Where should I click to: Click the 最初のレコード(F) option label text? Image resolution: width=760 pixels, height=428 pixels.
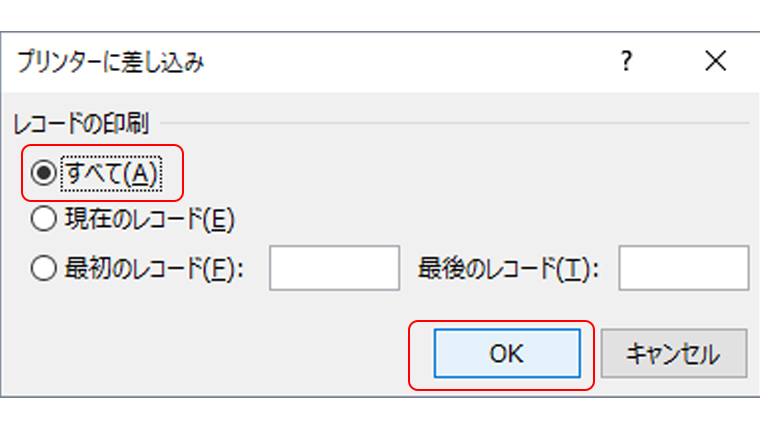click(152, 268)
